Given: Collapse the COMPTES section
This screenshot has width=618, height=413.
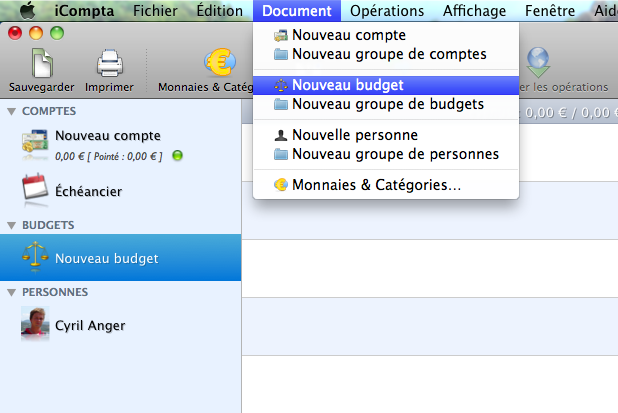Looking at the screenshot, I should pyautogui.click(x=11, y=112).
